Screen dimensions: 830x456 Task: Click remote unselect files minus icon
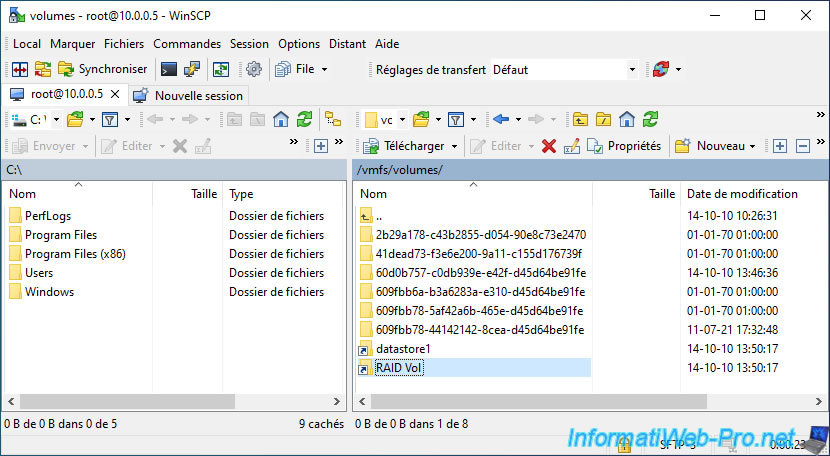pos(803,146)
